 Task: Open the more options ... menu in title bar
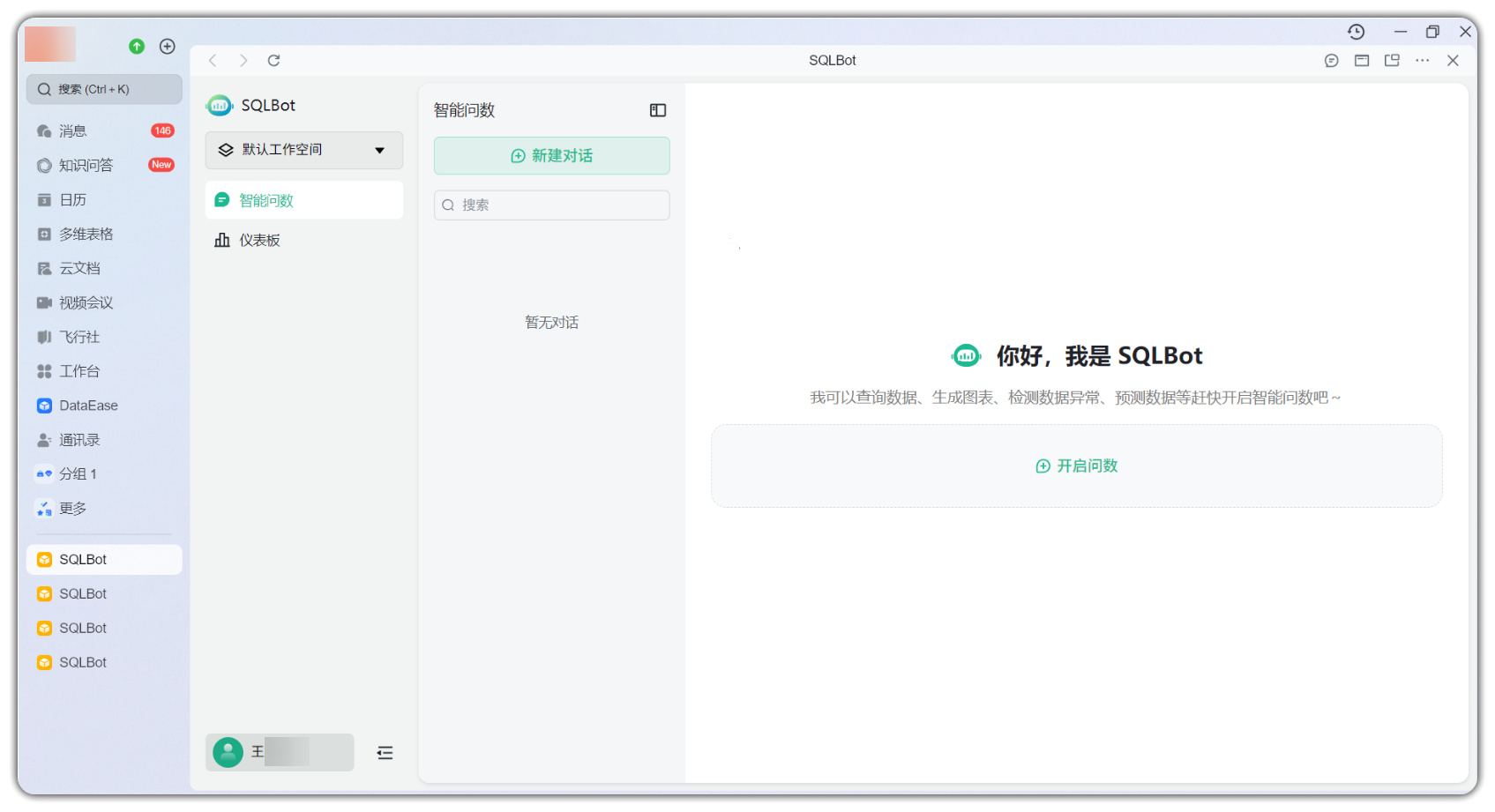pyautogui.click(x=1422, y=60)
